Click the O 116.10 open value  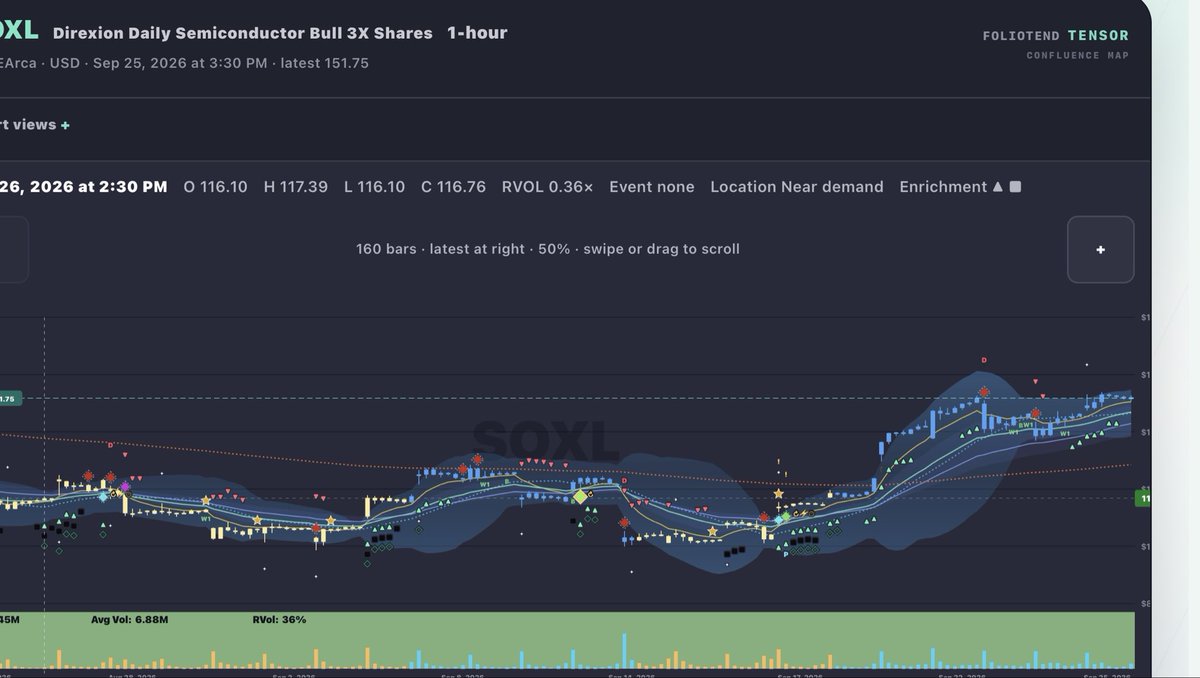pos(215,187)
